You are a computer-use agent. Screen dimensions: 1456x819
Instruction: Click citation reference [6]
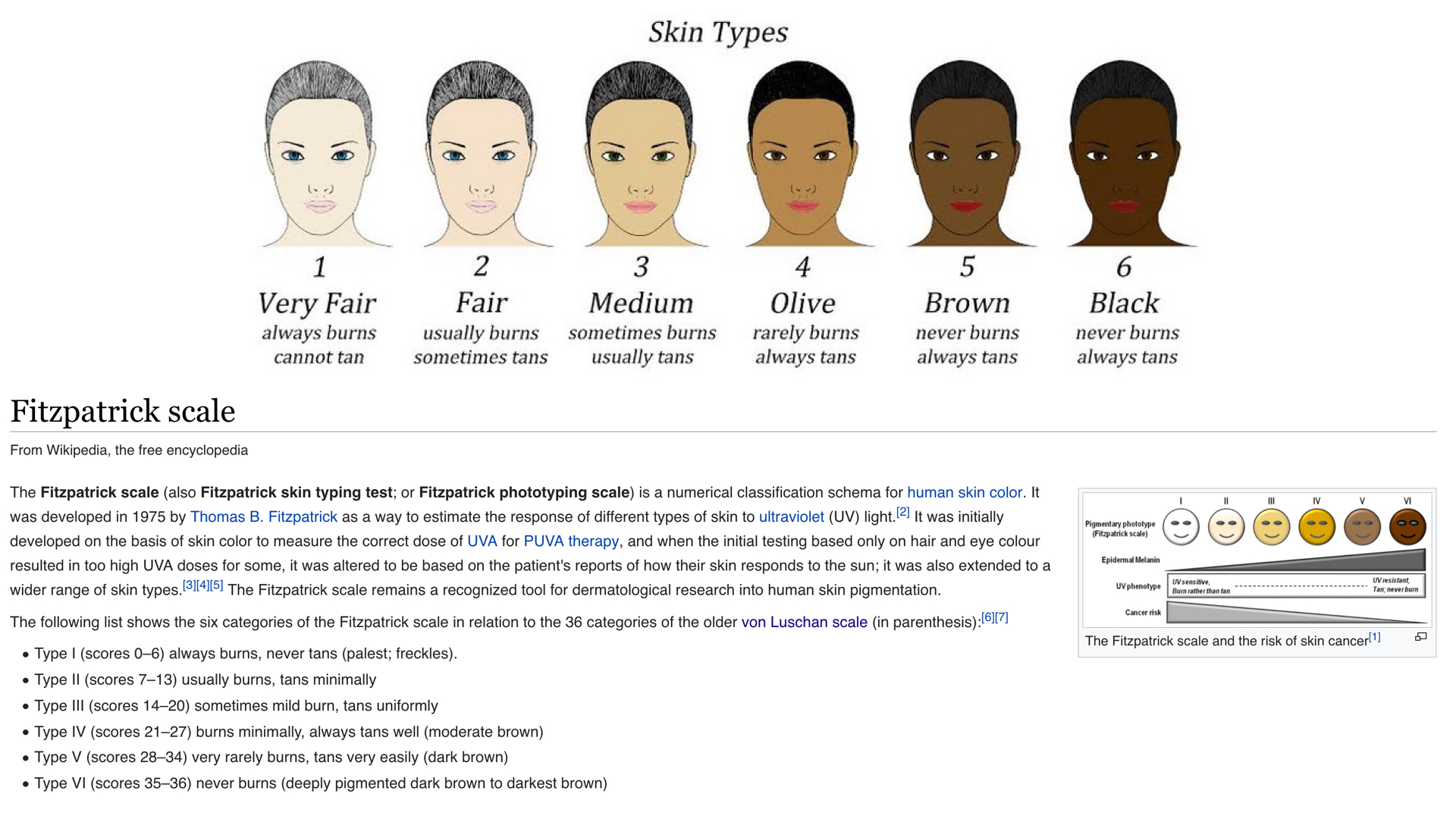click(987, 617)
